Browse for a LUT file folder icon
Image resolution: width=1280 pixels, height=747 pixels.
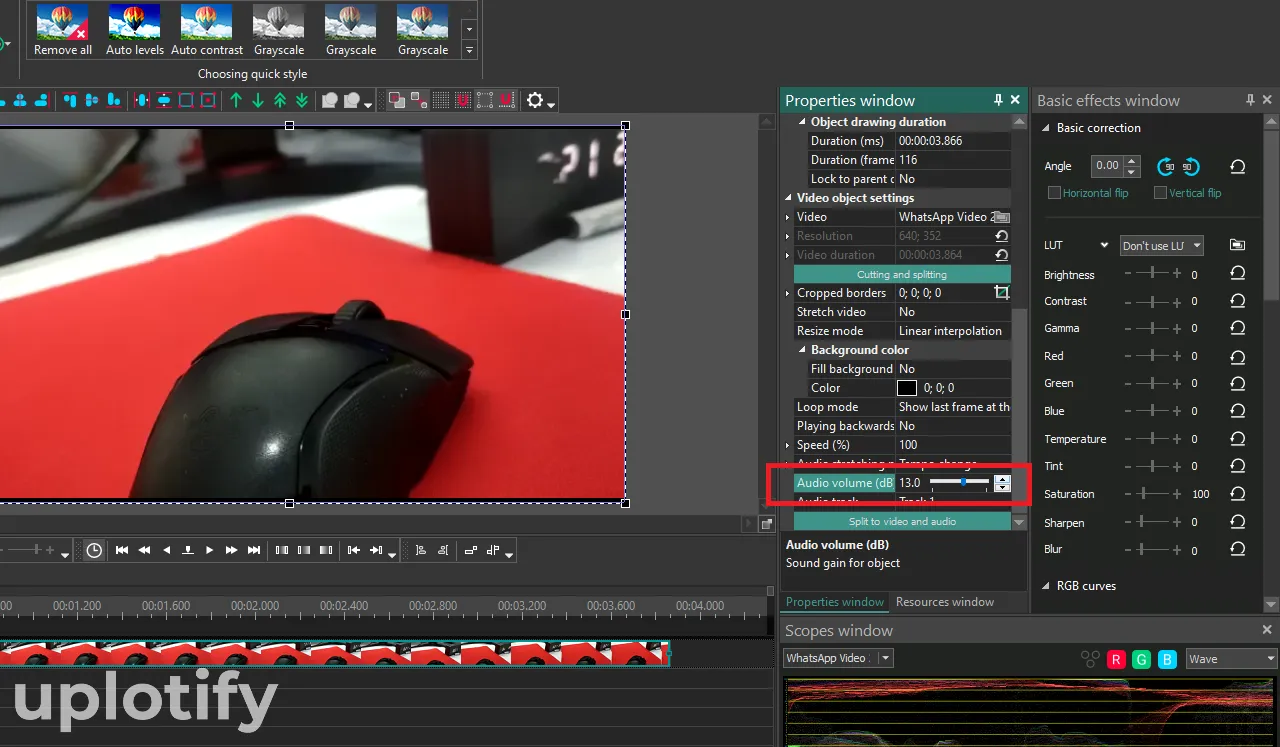1237,245
